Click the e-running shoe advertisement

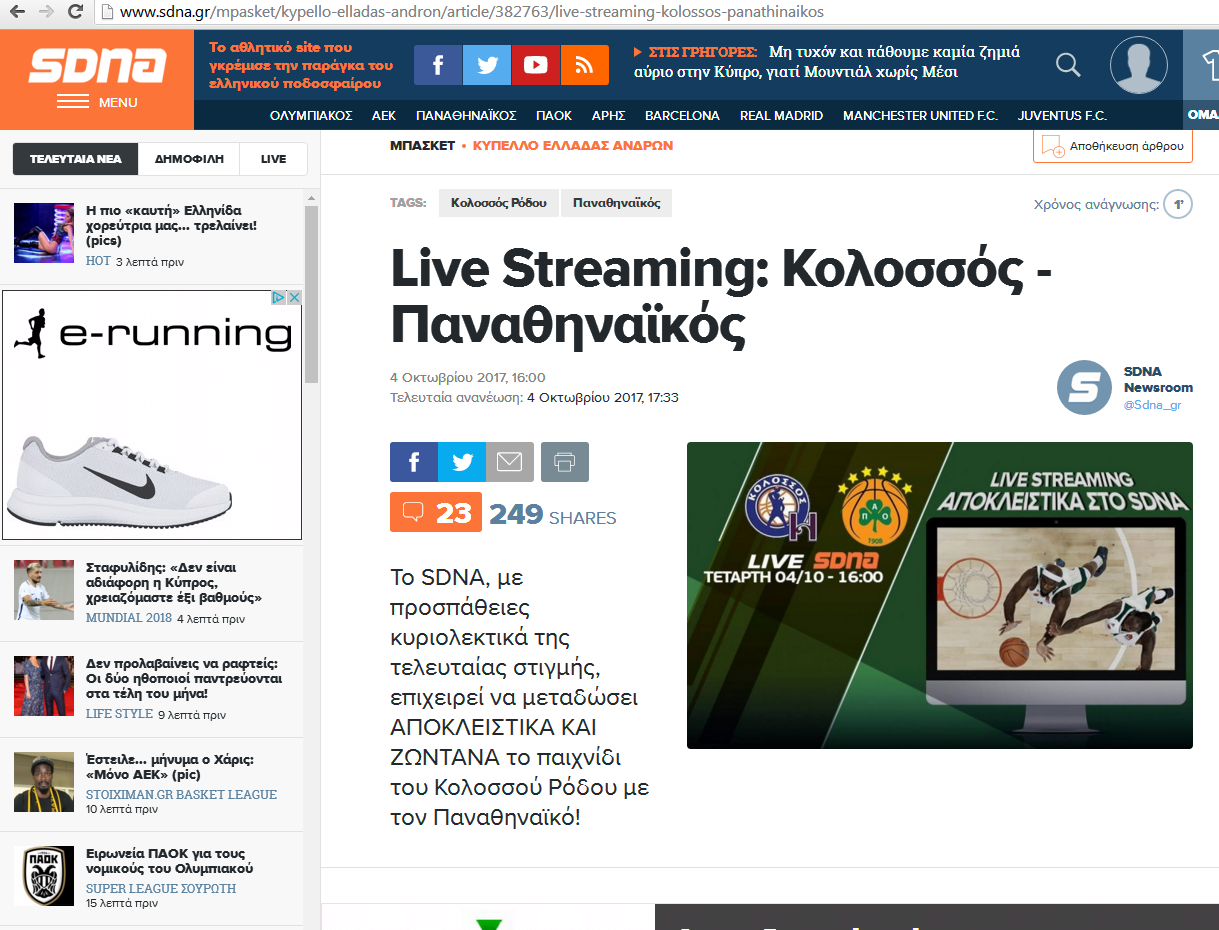(152, 415)
